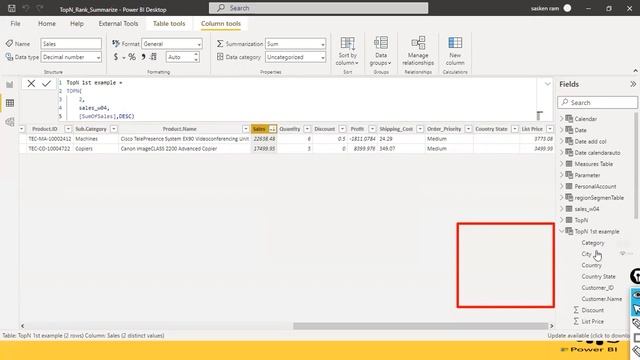Click the scroll right arrow
The height and width of the screenshot is (360, 640).
click(551, 326)
